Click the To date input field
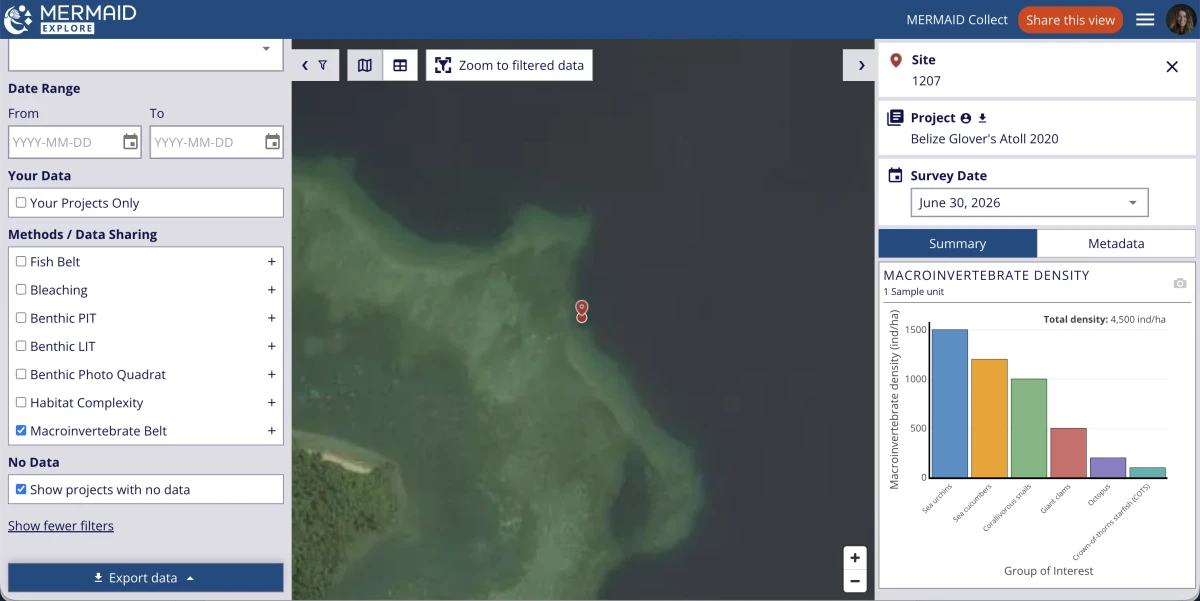 [206, 142]
